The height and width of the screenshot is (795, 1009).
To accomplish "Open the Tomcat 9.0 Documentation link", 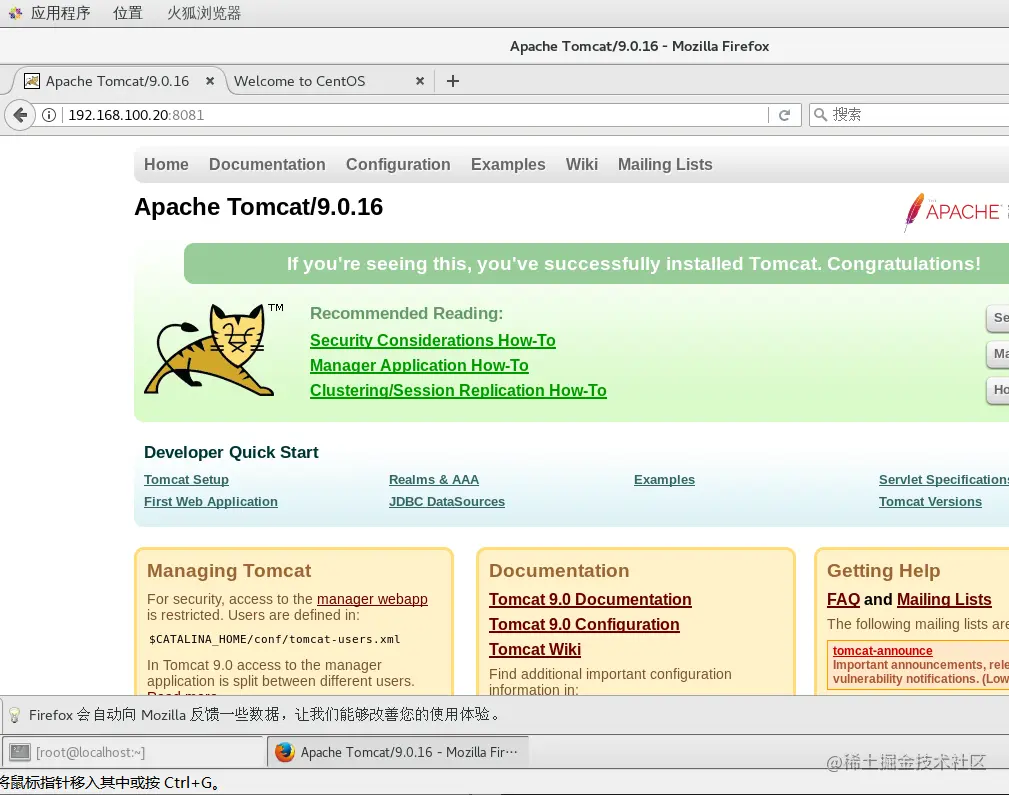I will pyautogui.click(x=590, y=599).
